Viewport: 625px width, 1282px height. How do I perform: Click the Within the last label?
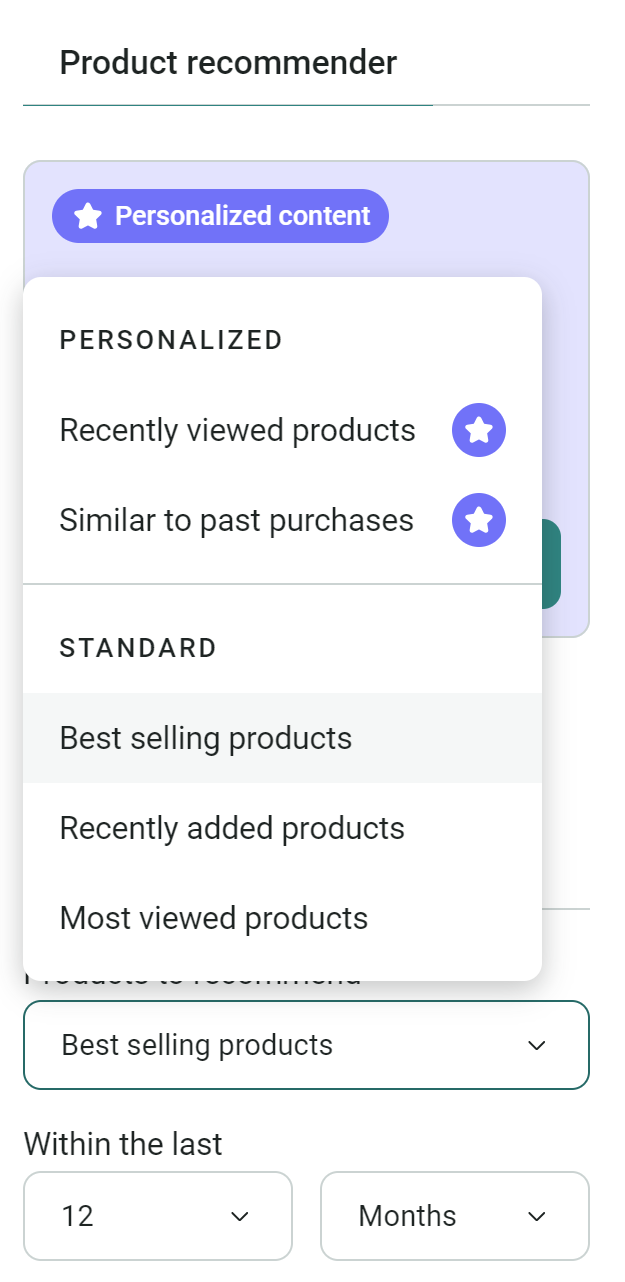[x=124, y=1144]
